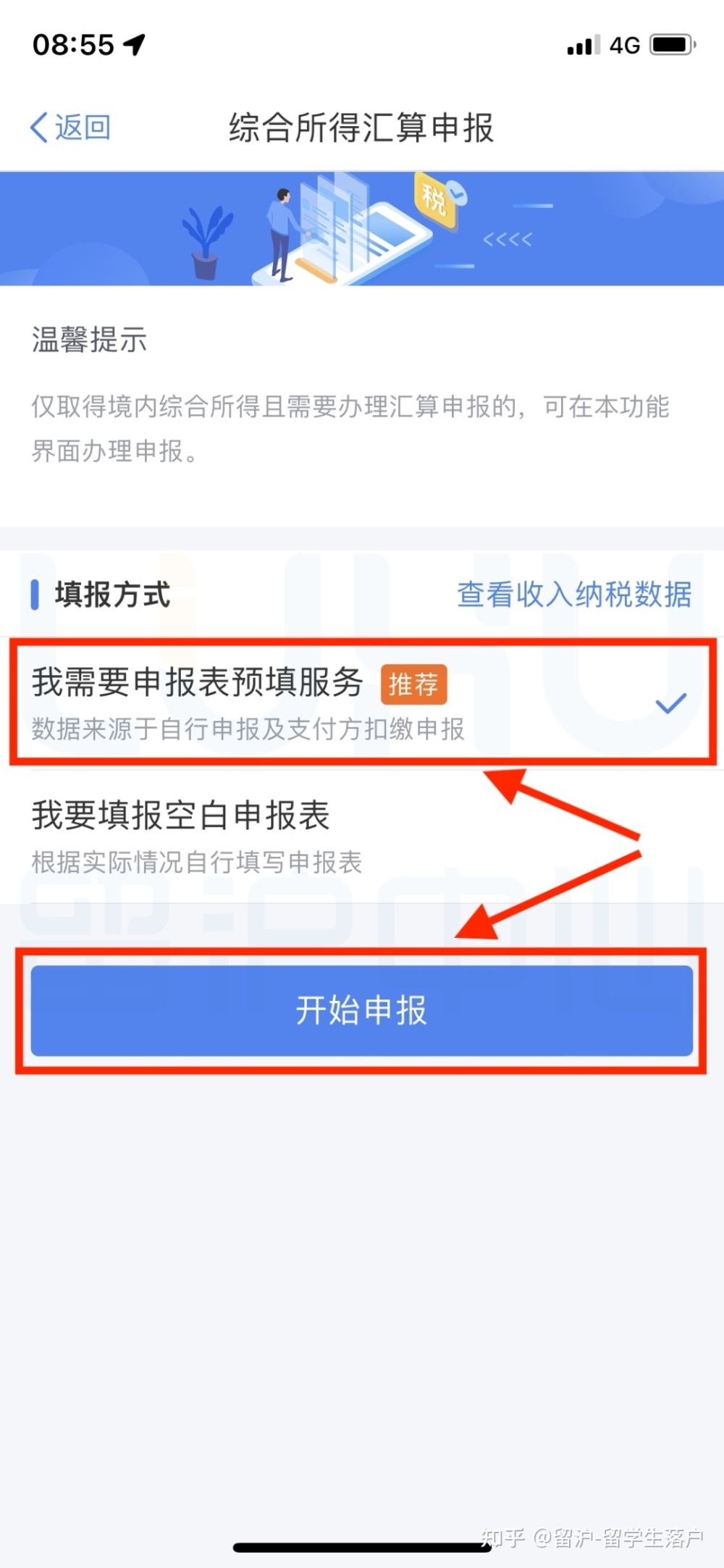Viewport: 724px width, 1568px height.
Task: Tap the home indicator bar at bottom
Action: (361, 1547)
